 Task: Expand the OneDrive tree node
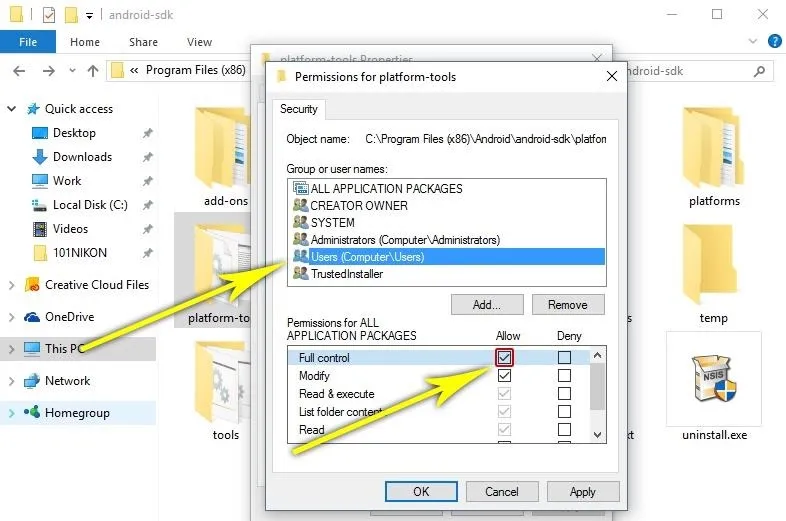point(12,317)
